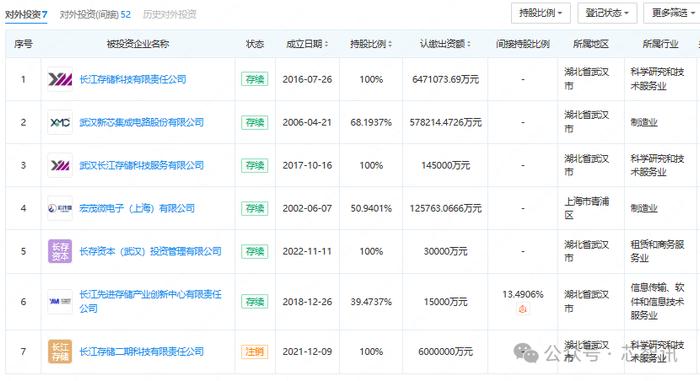Click the 6000000万元 amount

click(x=446, y=352)
